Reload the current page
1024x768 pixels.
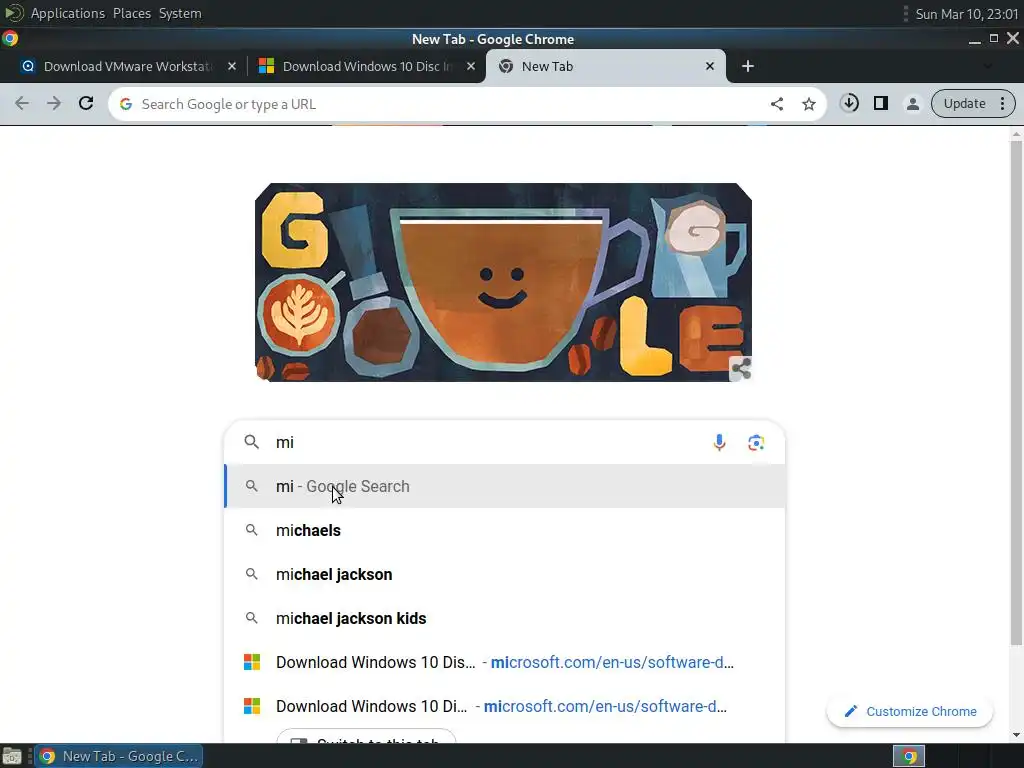point(86,104)
